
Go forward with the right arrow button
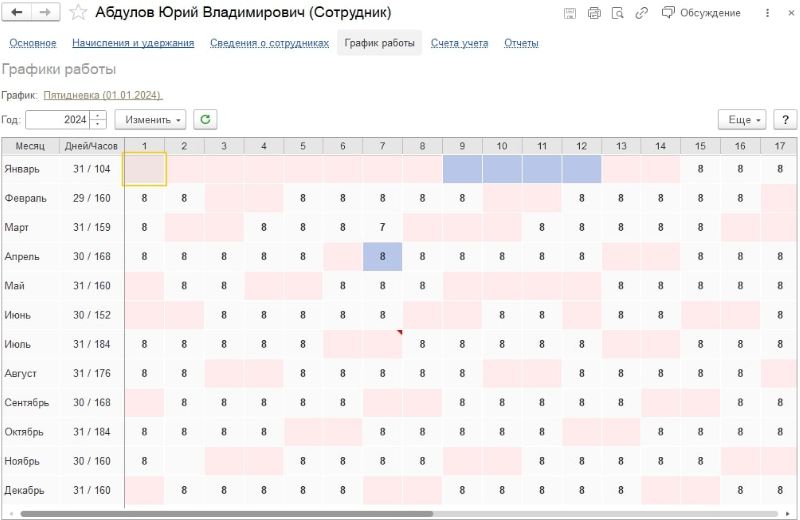(x=45, y=12)
